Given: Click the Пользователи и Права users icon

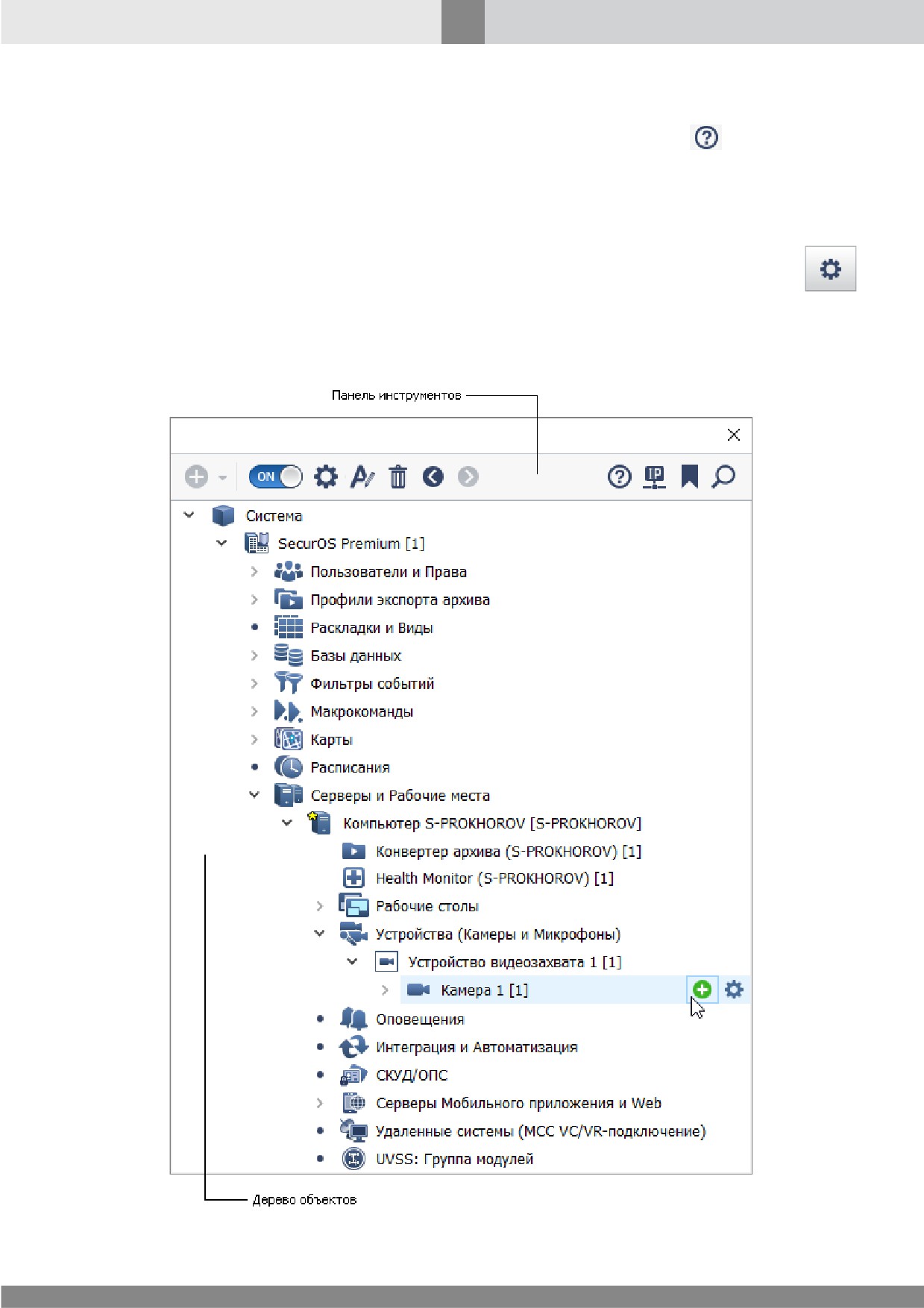Looking at the screenshot, I should click(289, 572).
